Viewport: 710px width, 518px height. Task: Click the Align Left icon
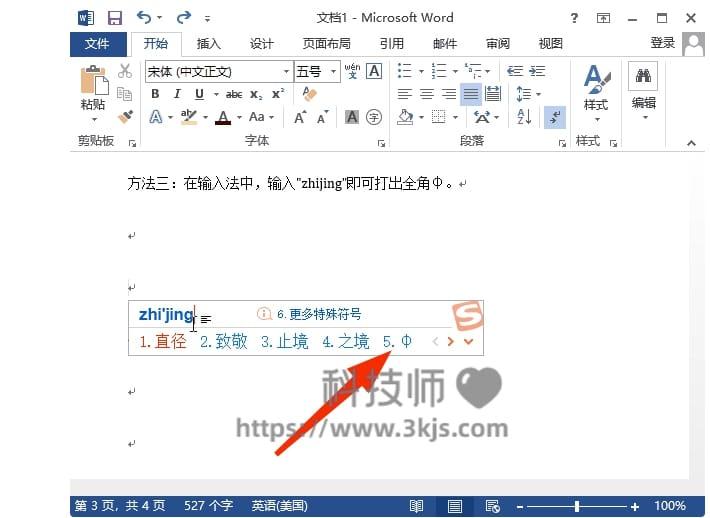click(x=404, y=94)
